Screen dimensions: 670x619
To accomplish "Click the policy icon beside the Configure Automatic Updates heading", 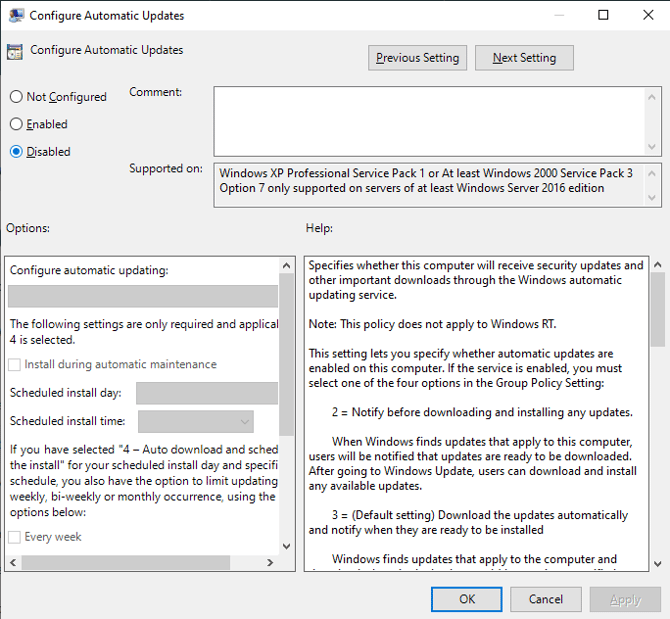I will 16,53.
